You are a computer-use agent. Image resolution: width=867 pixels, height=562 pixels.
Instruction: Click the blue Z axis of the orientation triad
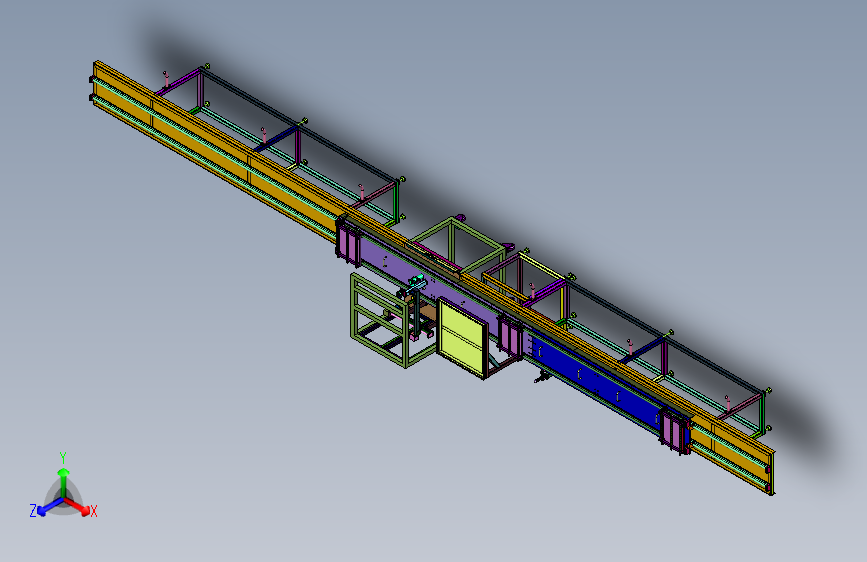click(x=51, y=506)
